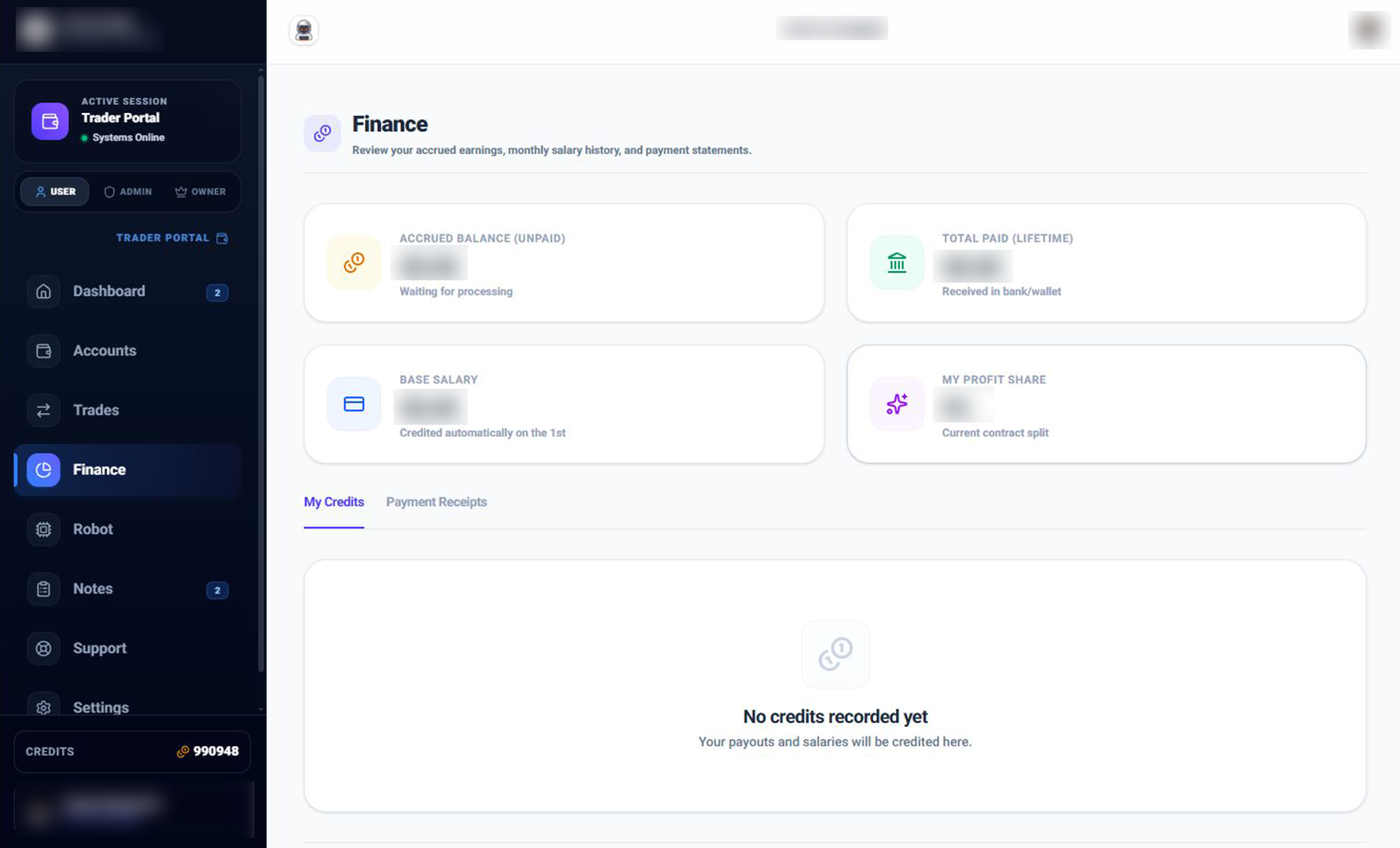Click the purple Trader Portal session wallet icon

pos(49,121)
